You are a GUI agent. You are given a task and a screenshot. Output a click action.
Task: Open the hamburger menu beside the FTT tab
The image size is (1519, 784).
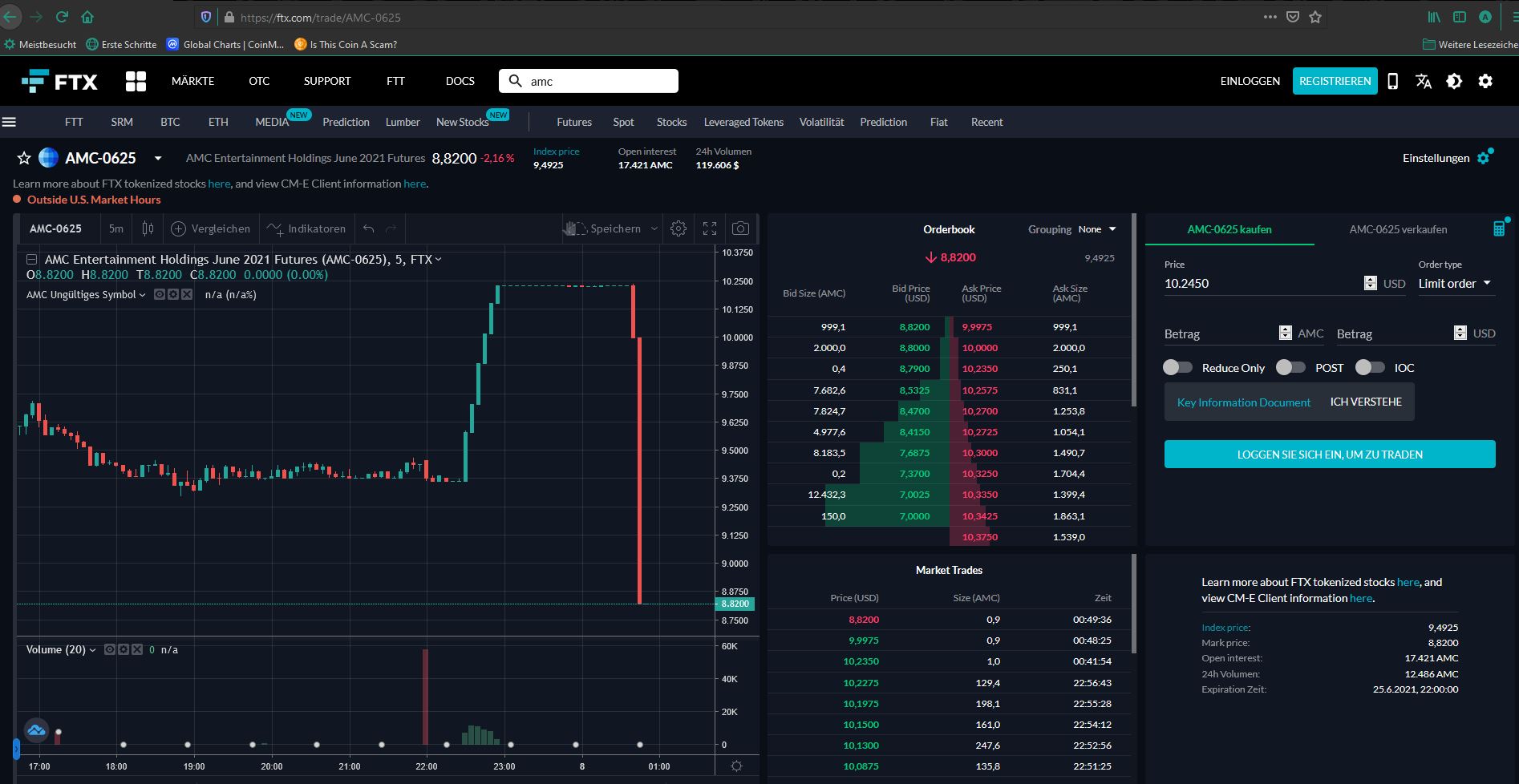pyautogui.click(x=10, y=122)
